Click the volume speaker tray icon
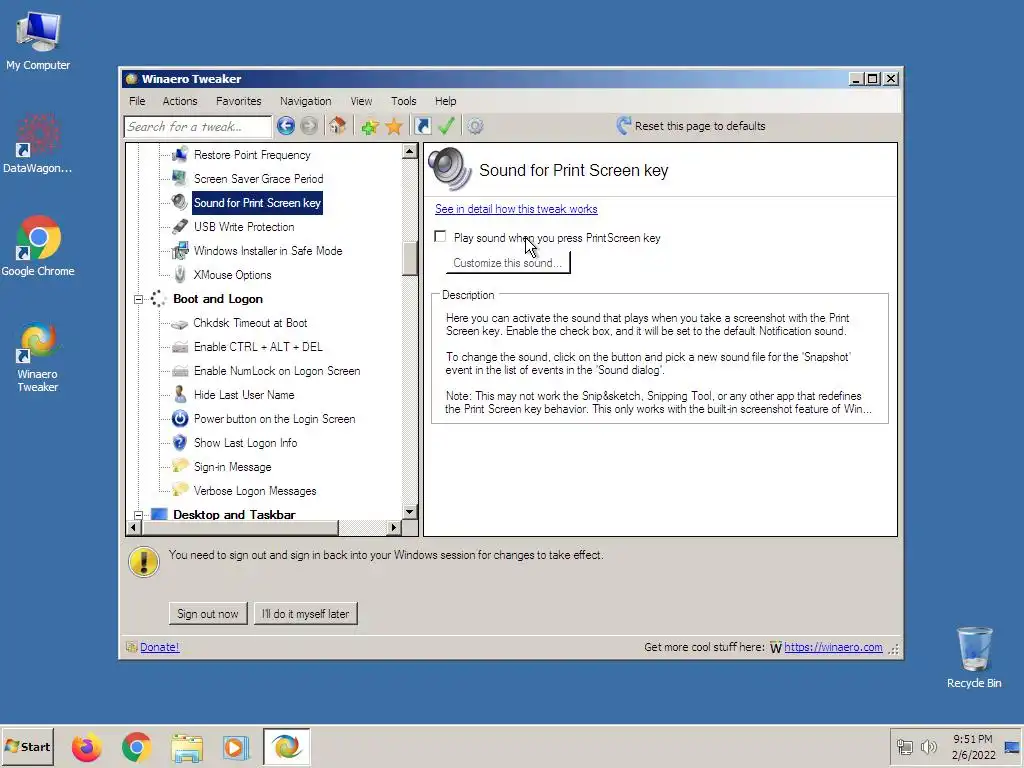 (929, 746)
